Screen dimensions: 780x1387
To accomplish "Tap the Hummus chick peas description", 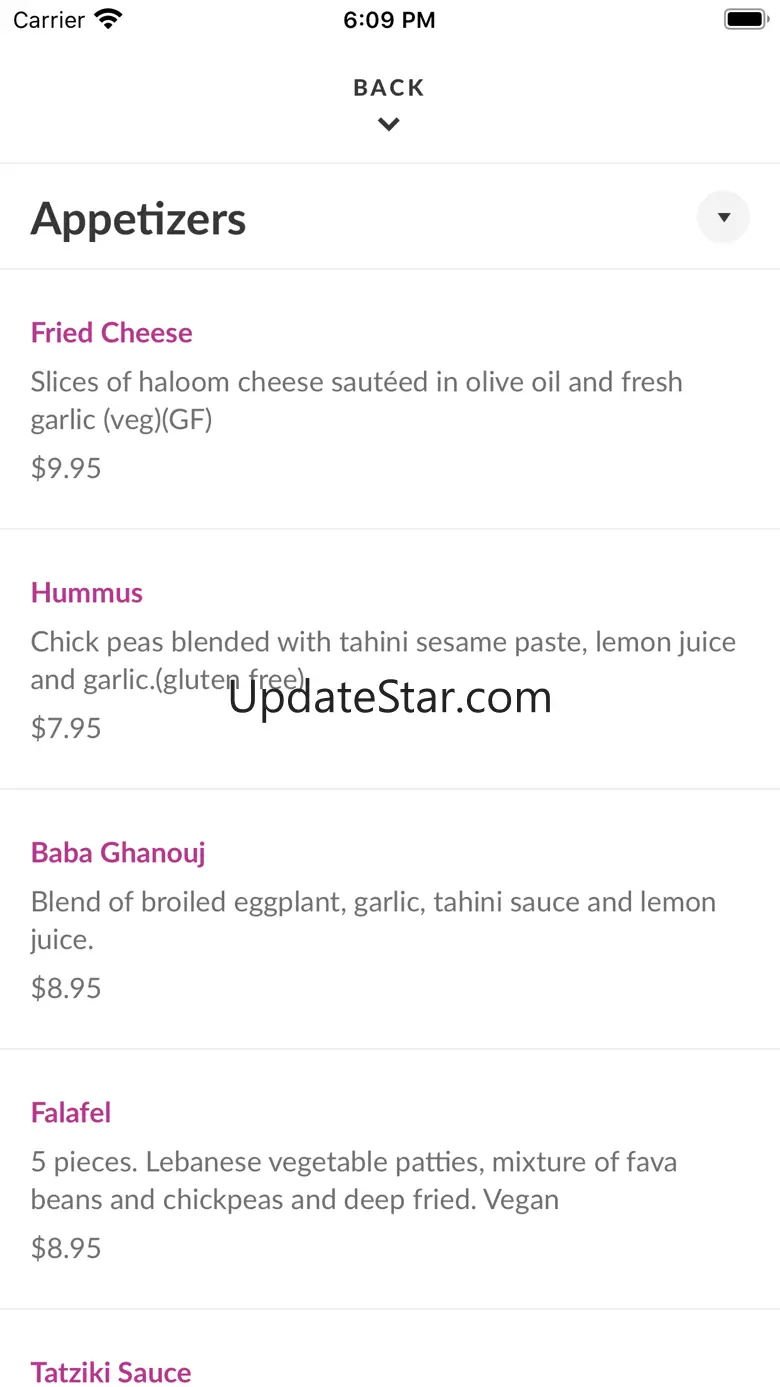I will point(383,660).
